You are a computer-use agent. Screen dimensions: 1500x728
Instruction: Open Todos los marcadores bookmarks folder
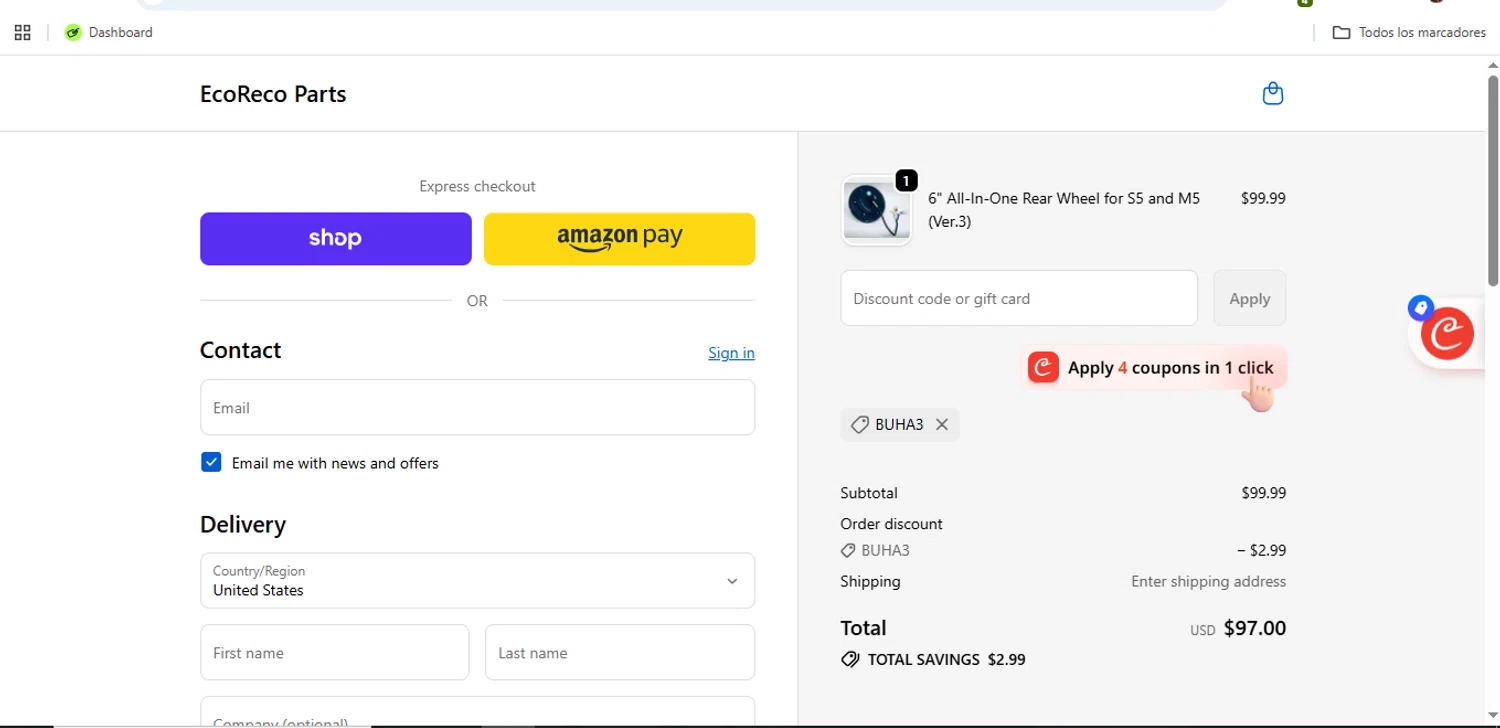[x=1409, y=32]
